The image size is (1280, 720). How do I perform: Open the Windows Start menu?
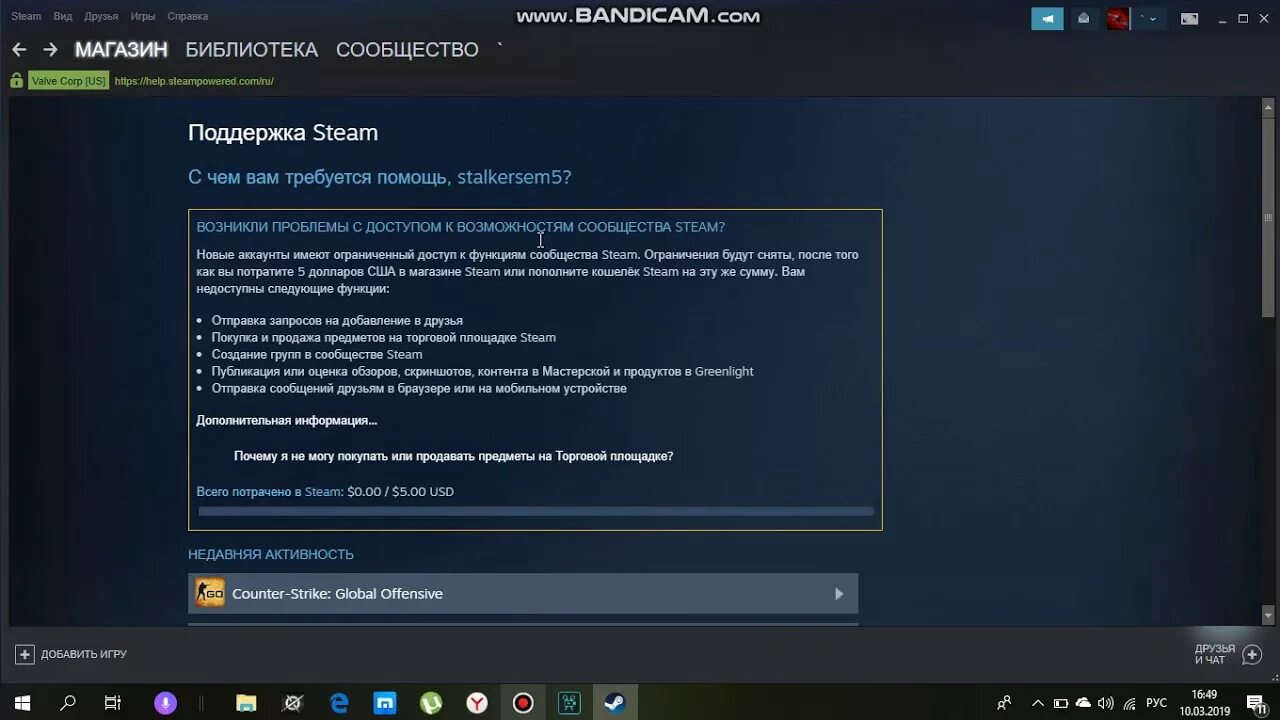click(x=22, y=703)
